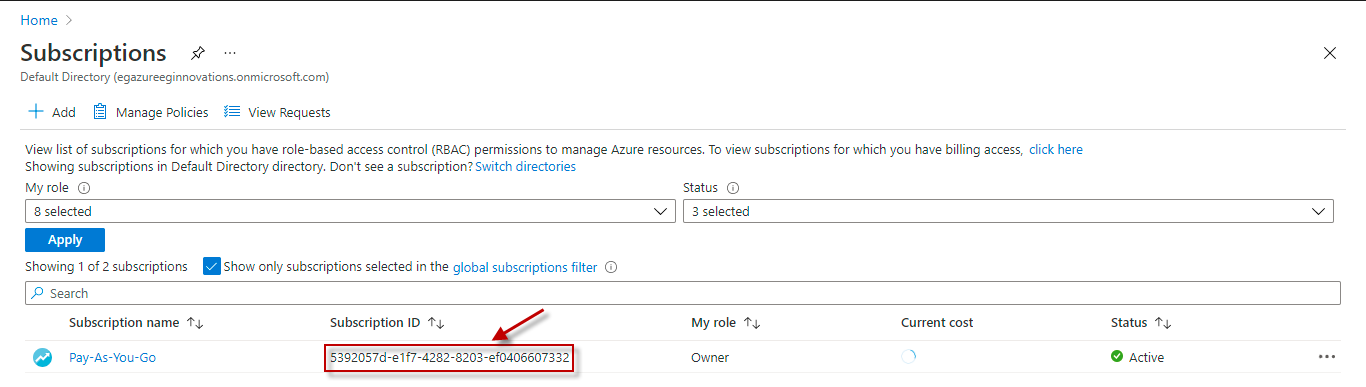Show info tooltip for My role
Screen dimensions: 1366x387
click(x=84, y=187)
